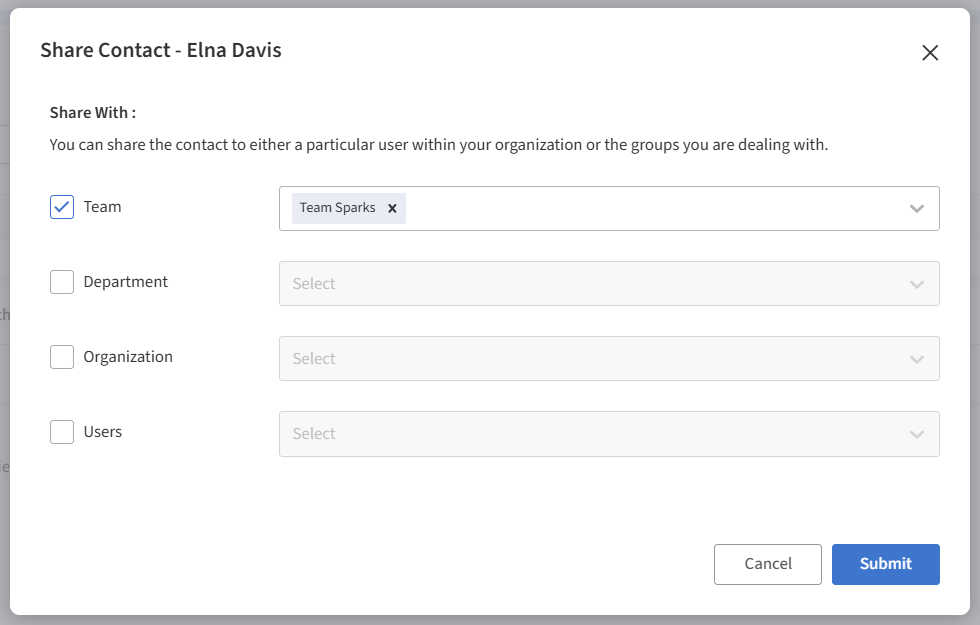Viewport: 980px width, 625px height.
Task: Click the Department dropdown chevron arrow
Action: [917, 284]
